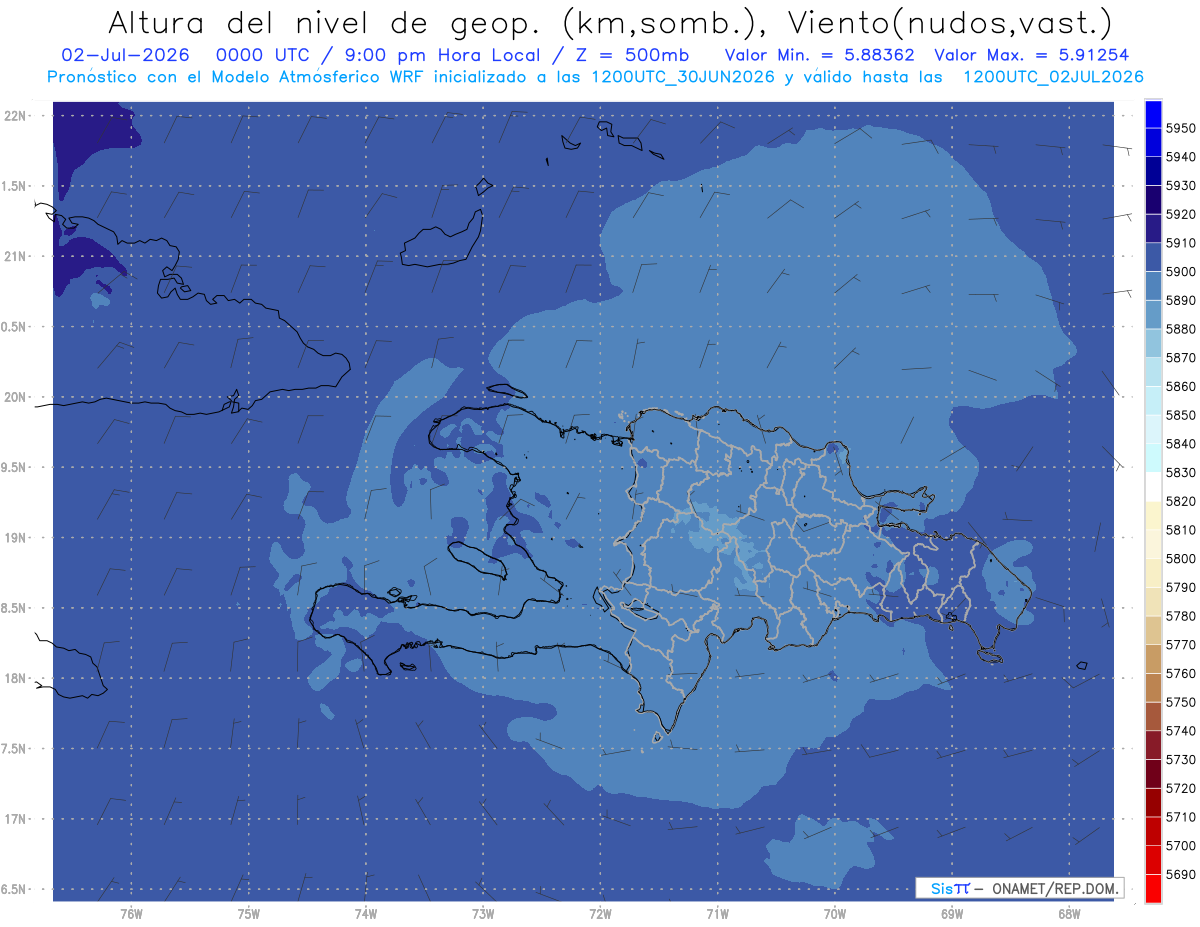
Task: Click the '18N' latitude label
Action: [15, 678]
